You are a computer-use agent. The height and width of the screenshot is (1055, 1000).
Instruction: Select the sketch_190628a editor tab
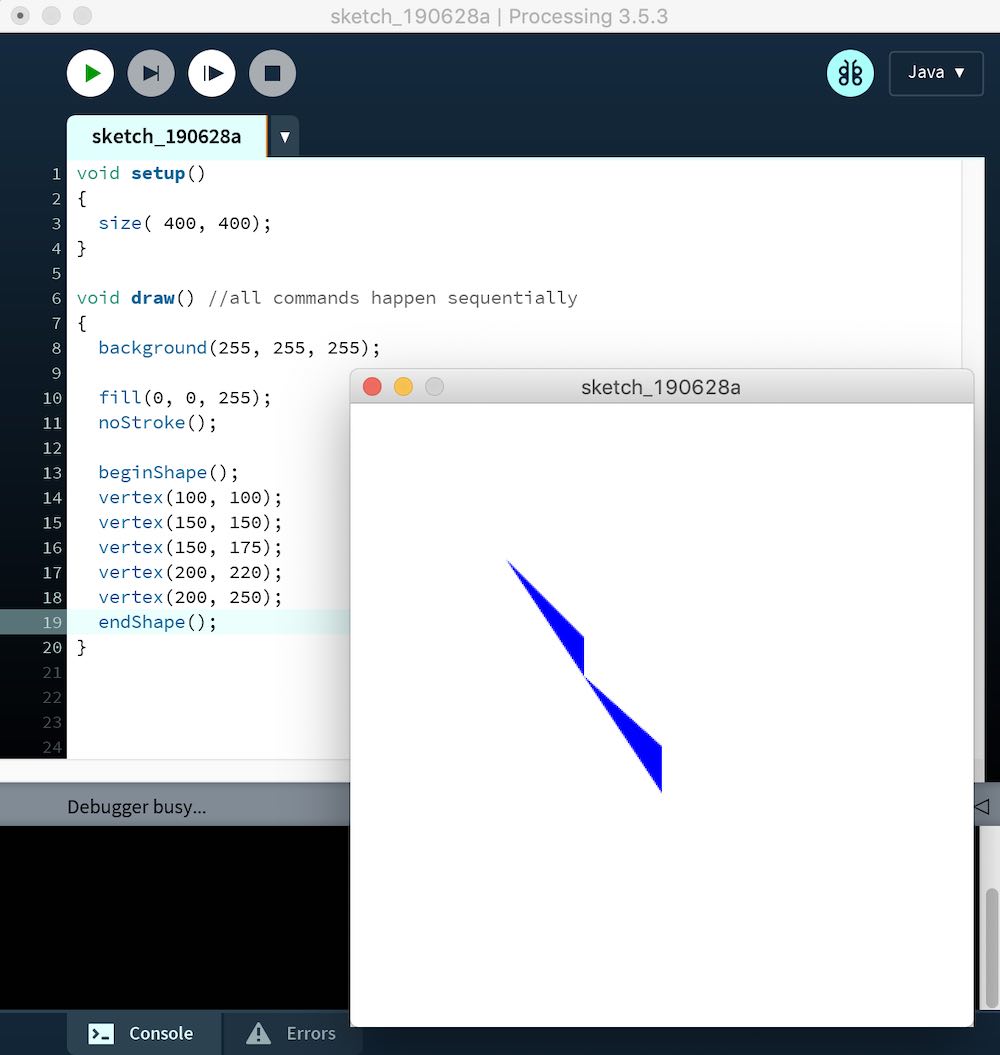pos(166,137)
